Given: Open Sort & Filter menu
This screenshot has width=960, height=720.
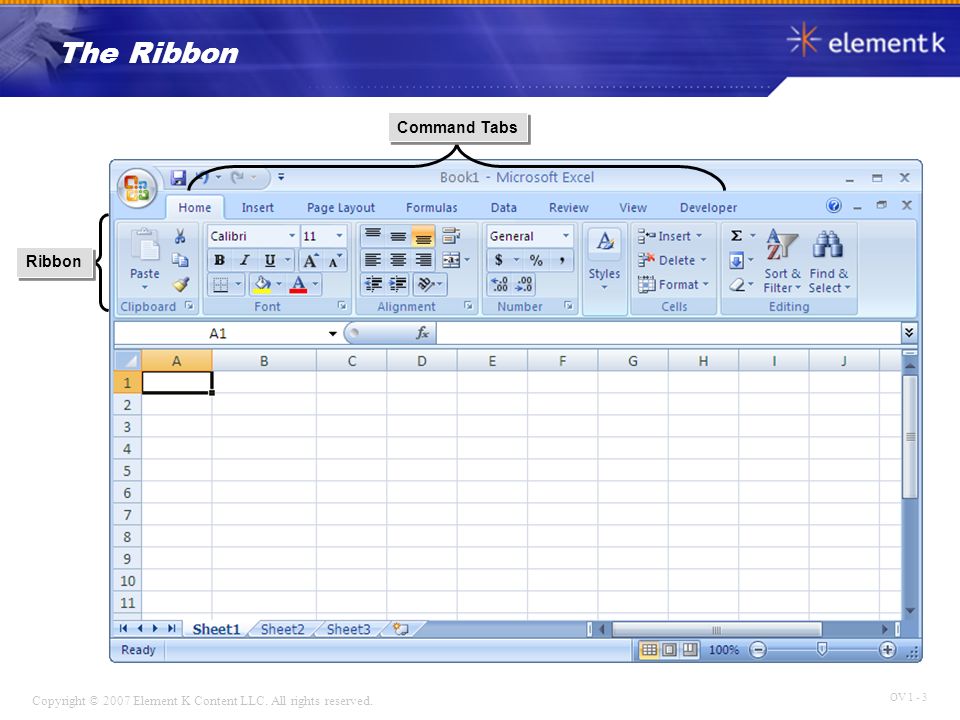Looking at the screenshot, I should [782, 262].
